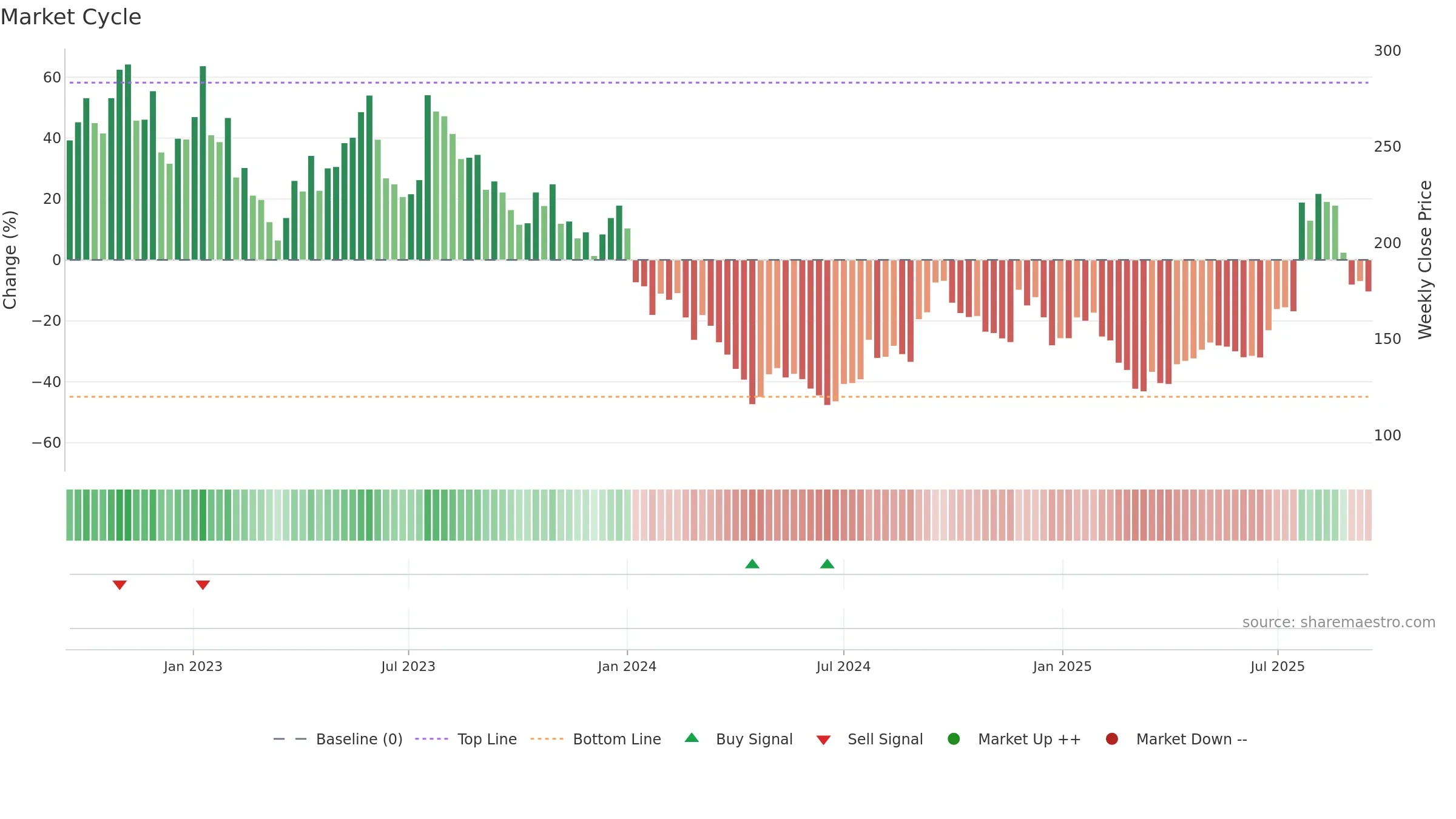Toggle the Top Line legend label
1456x819 pixels.
[487, 740]
